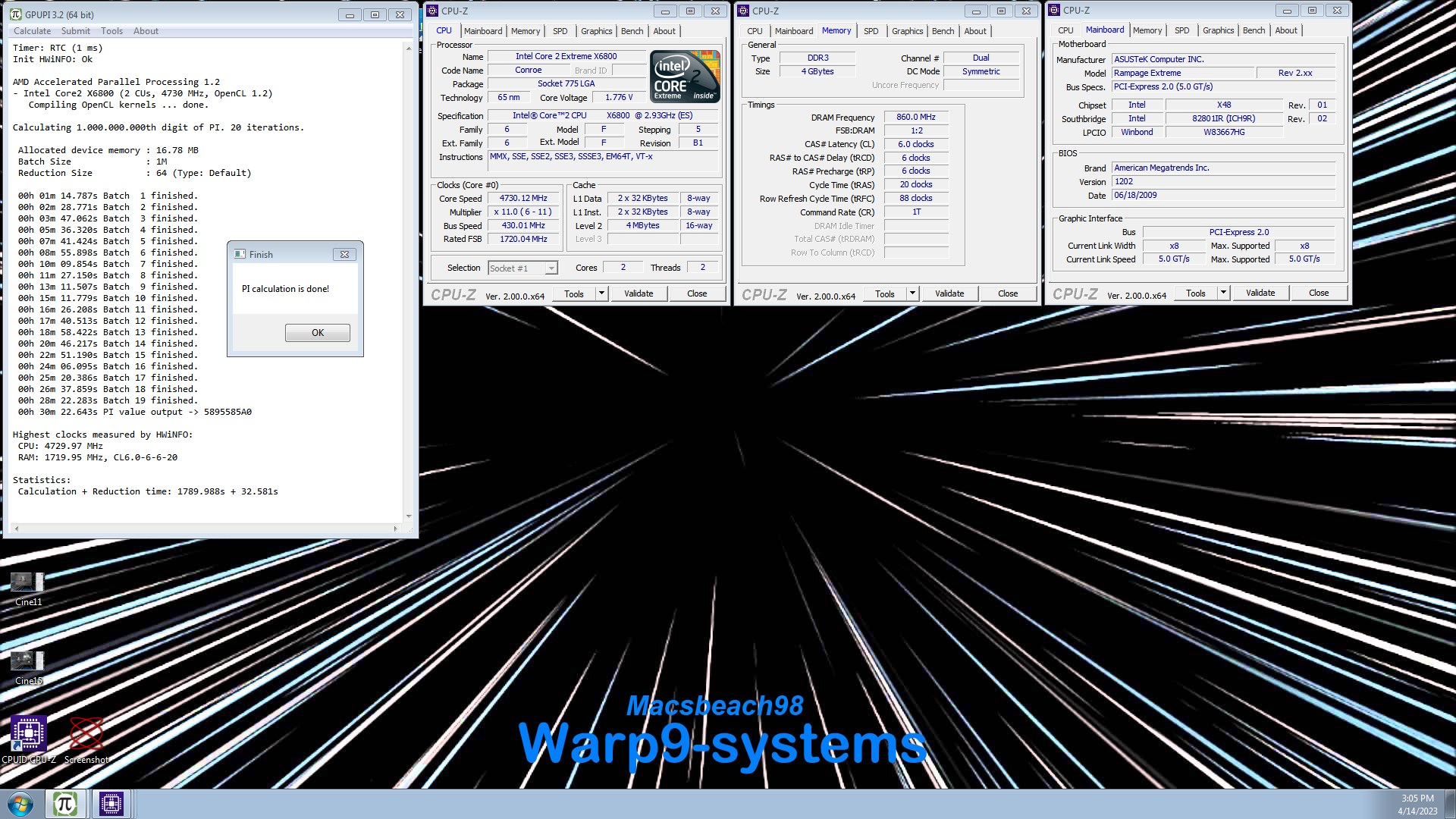Click the DRAM Frequency value 860.0 MHz
Image resolution: width=1456 pixels, height=819 pixels.
coord(916,117)
